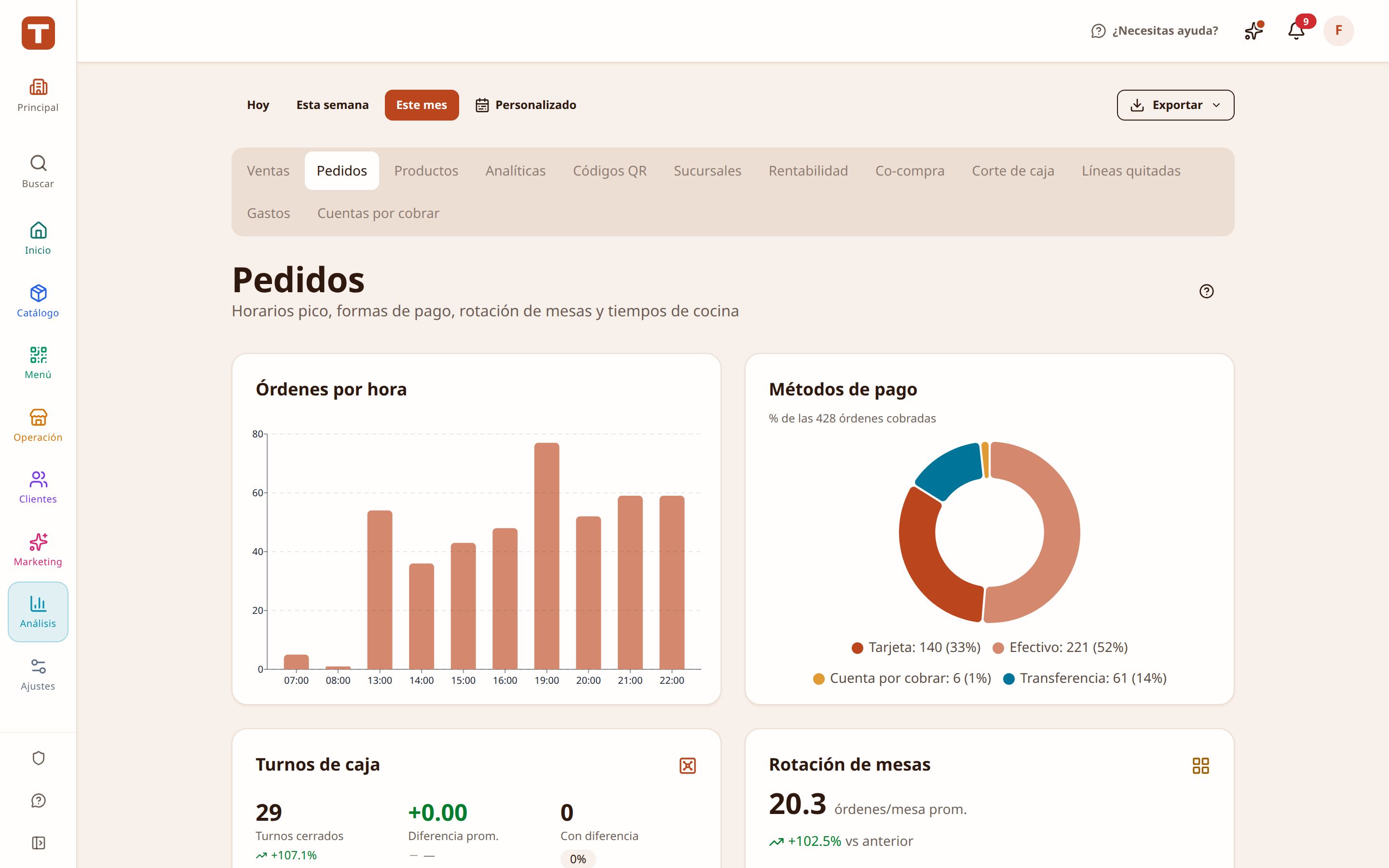Switch to the Gastos tab
Image resolution: width=1389 pixels, height=868 pixels.
coord(269,214)
